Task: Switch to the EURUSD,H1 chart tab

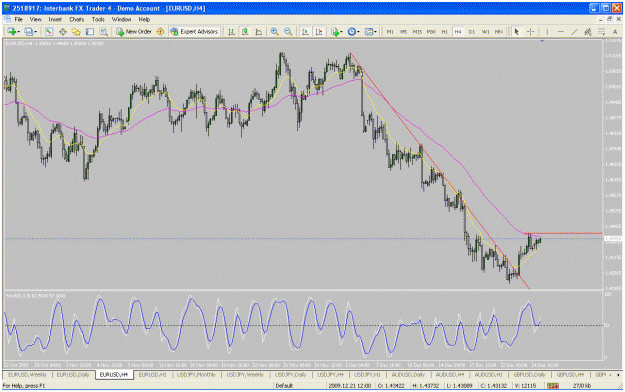Action: point(152,375)
